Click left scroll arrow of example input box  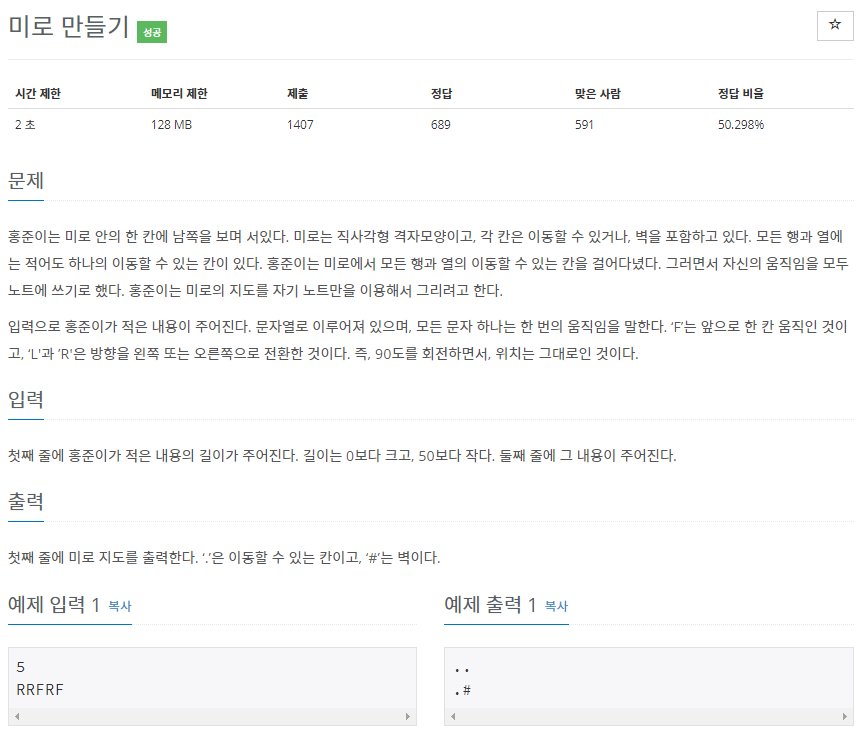click(17, 716)
